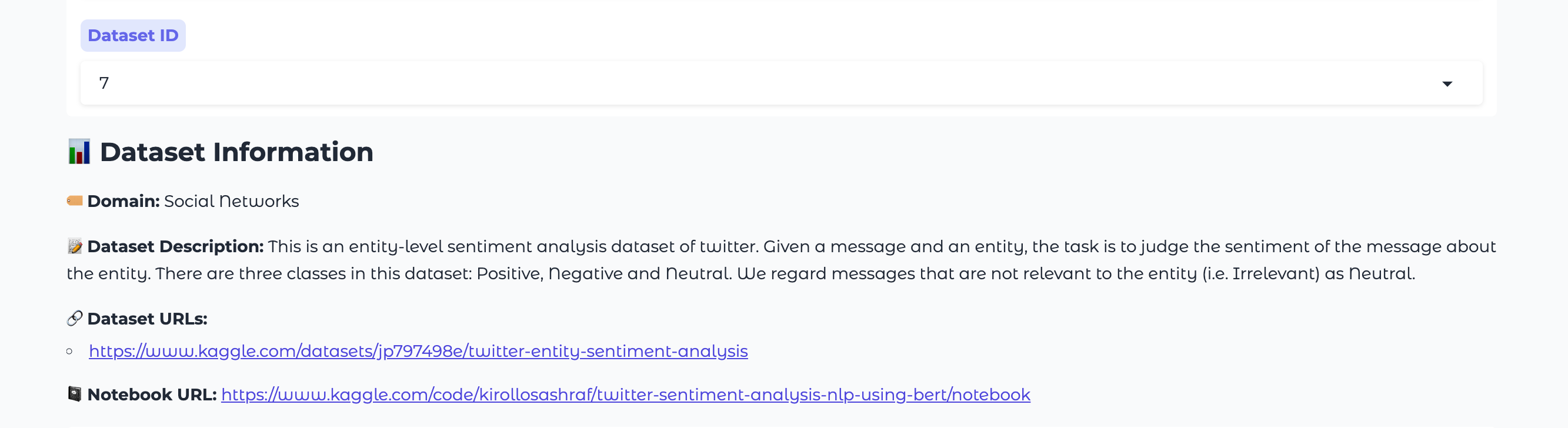Open the twitter-sentiment-analysis-nlp-using-bert notebook link

point(625,394)
